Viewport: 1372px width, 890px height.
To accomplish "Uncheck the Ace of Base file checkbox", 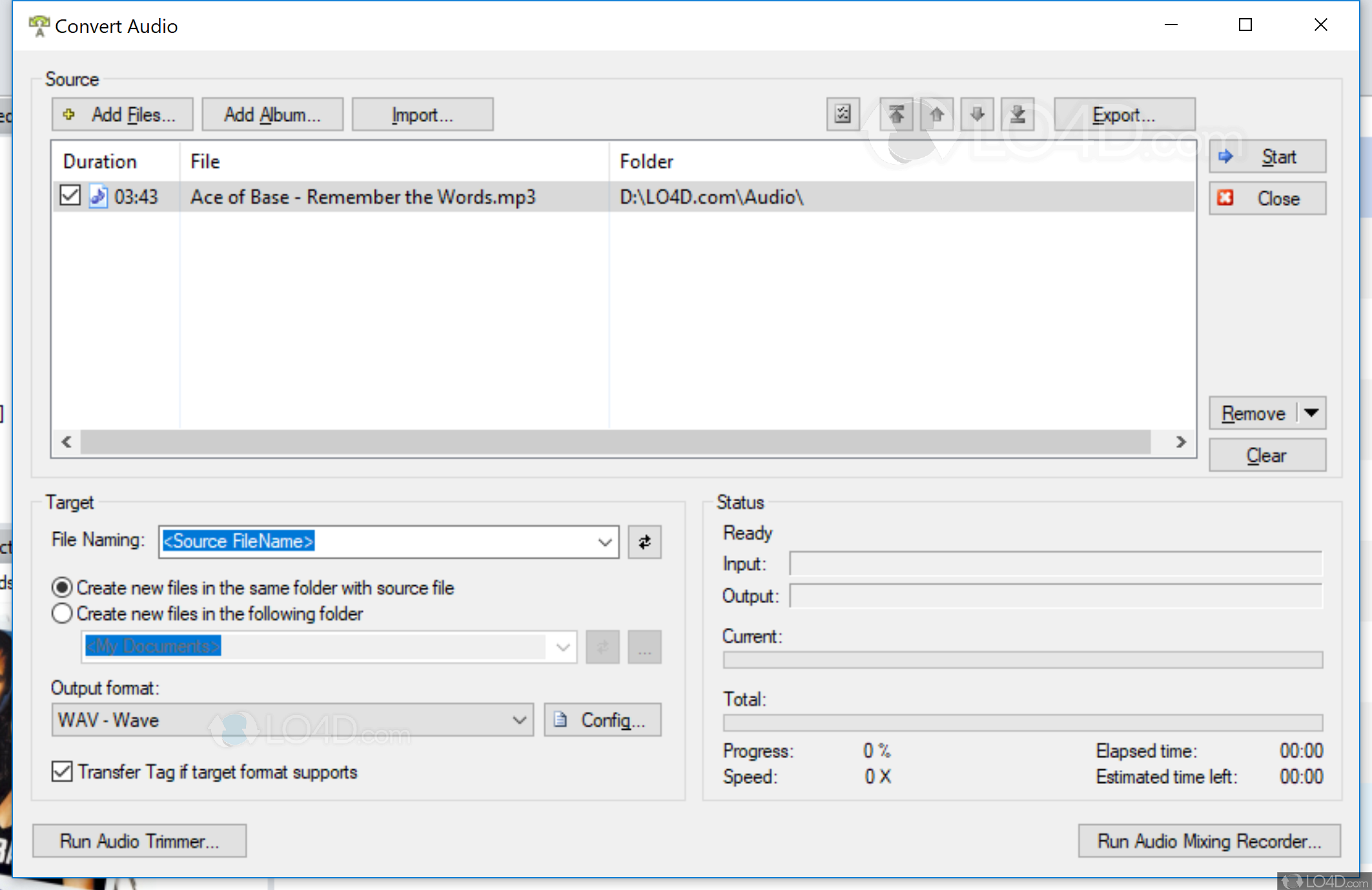I will point(70,196).
